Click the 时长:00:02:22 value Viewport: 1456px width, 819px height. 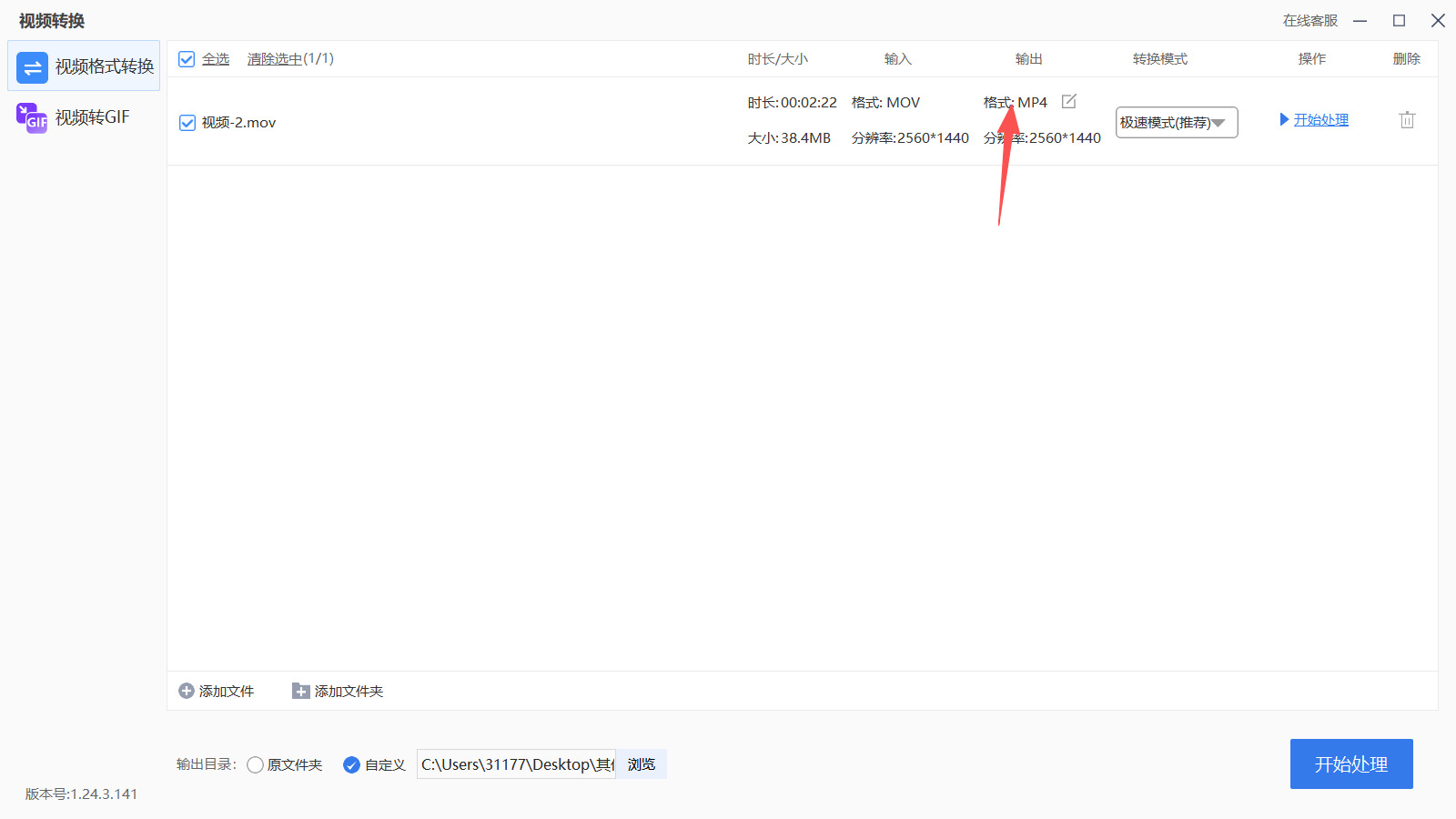pos(793,103)
